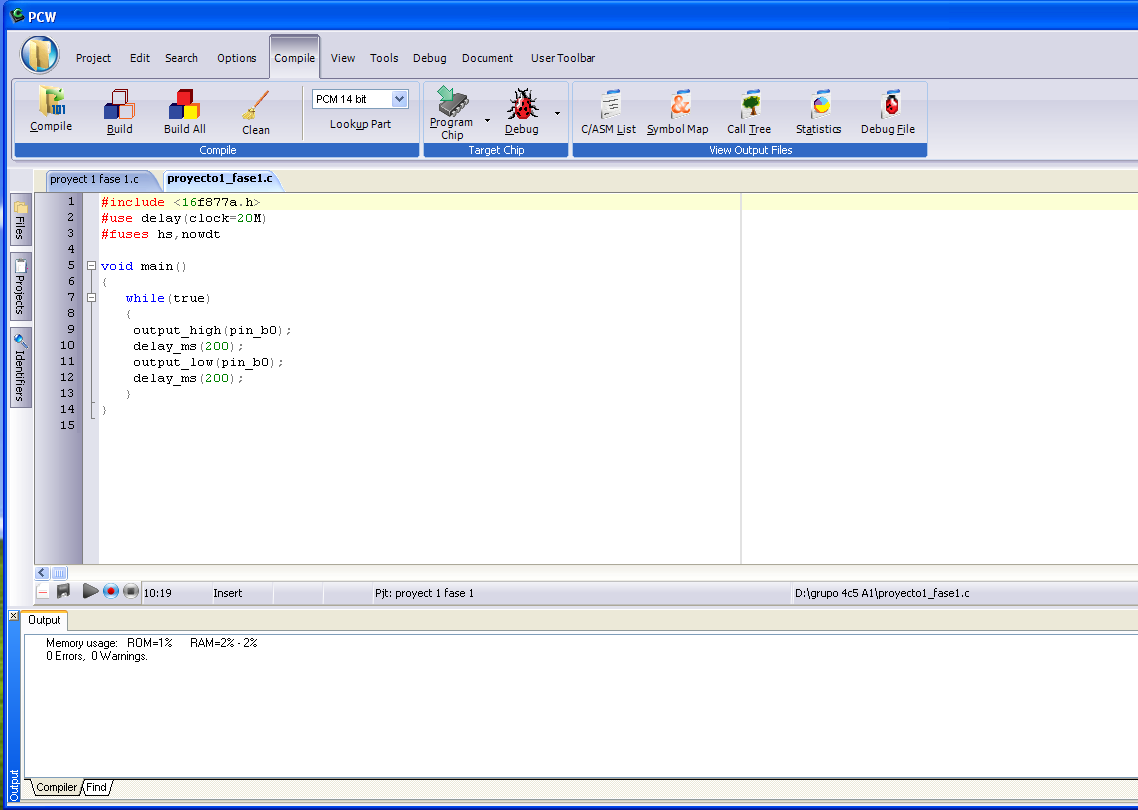Screen dimensions: 1138x810
Task: Collapse the main function code fold
Action: pyautogui.click(x=91, y=266)
